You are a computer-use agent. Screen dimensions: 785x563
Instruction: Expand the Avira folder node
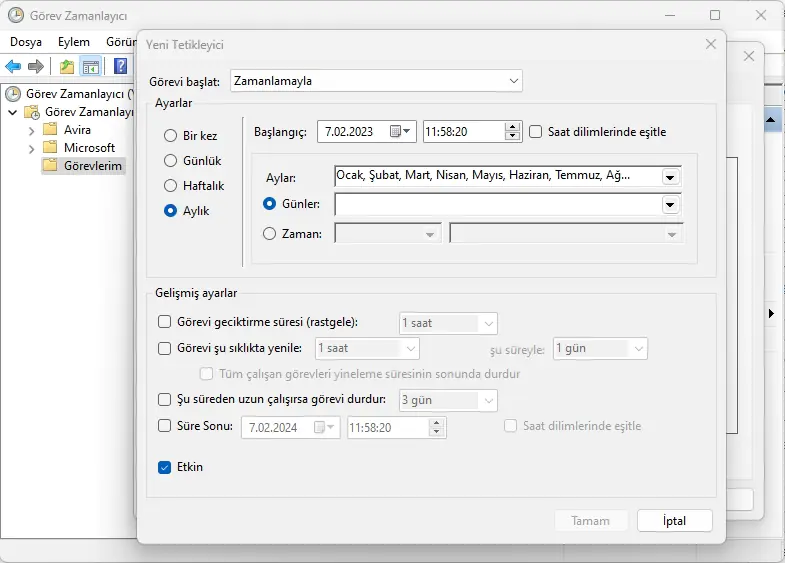[31, 130]
